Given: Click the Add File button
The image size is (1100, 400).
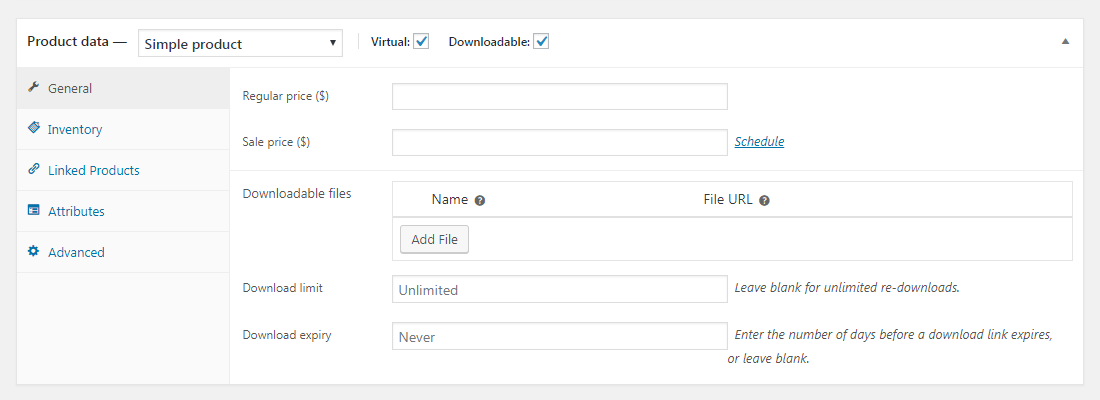Looking at the screenshot, I should (434, 239).
